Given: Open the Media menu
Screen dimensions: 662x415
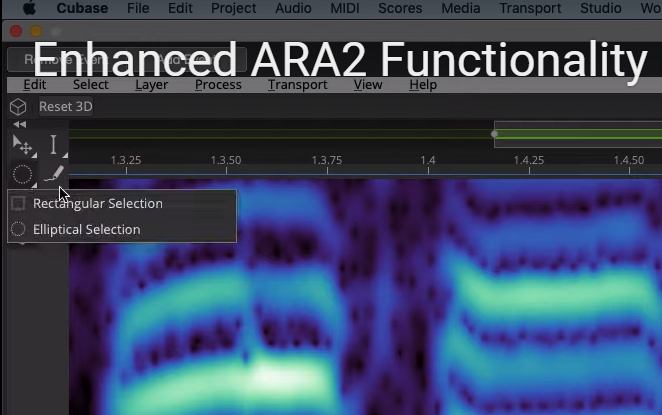Looking at the screenshot, I should [x=461, y=8].
